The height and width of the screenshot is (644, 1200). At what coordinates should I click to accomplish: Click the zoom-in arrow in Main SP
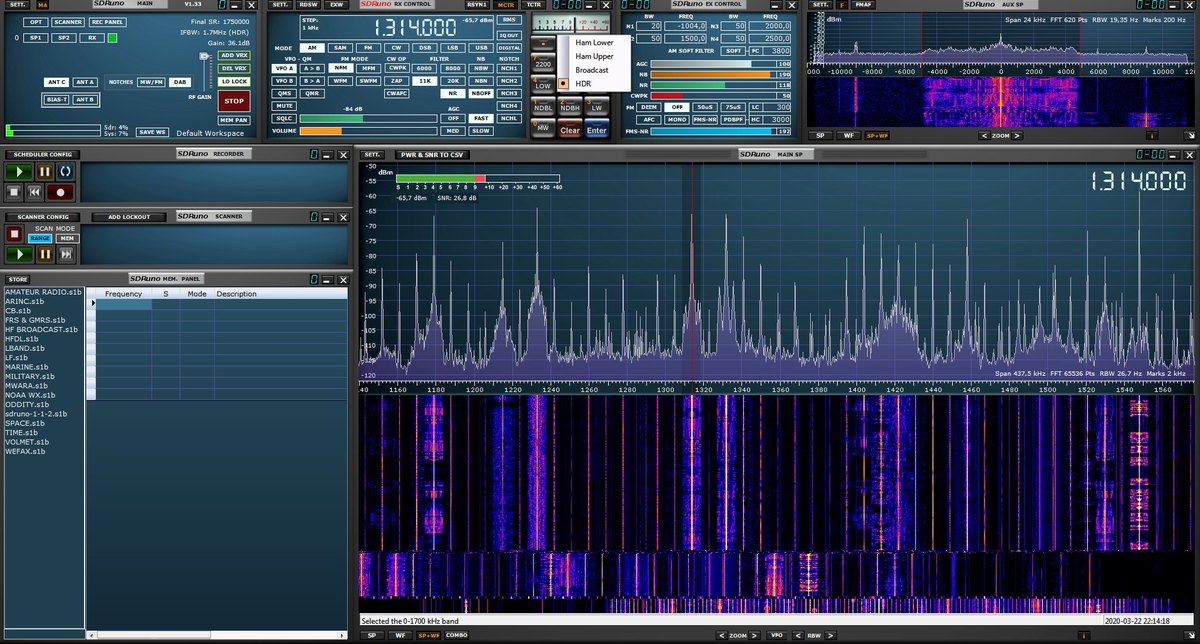tap(757, 635)
